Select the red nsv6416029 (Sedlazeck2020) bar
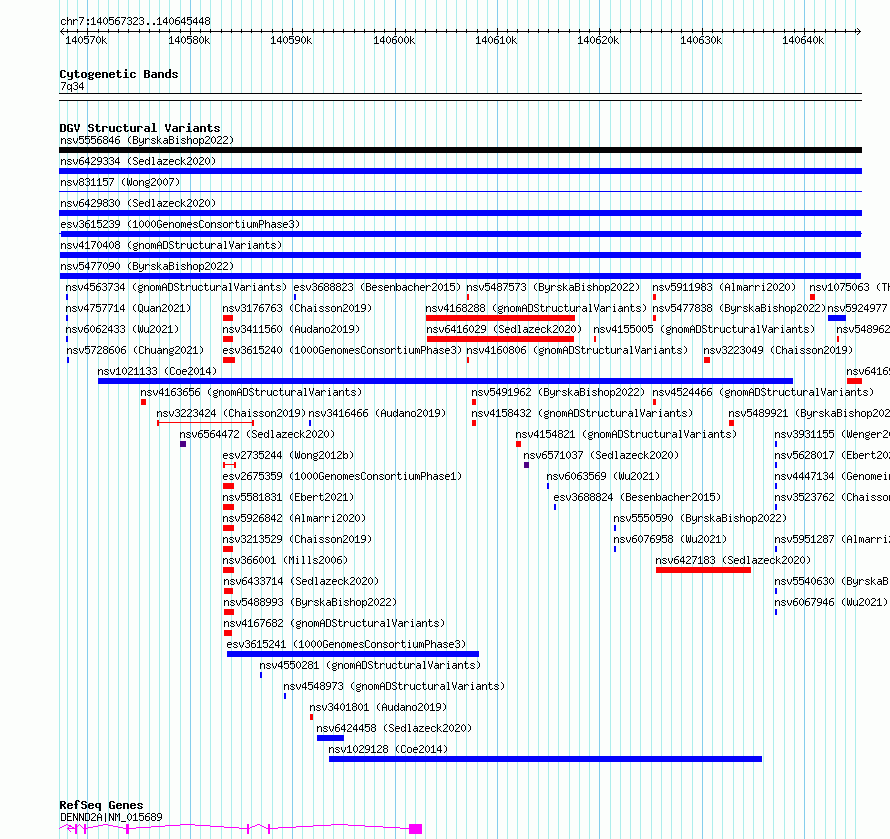 tap(500, 339)
